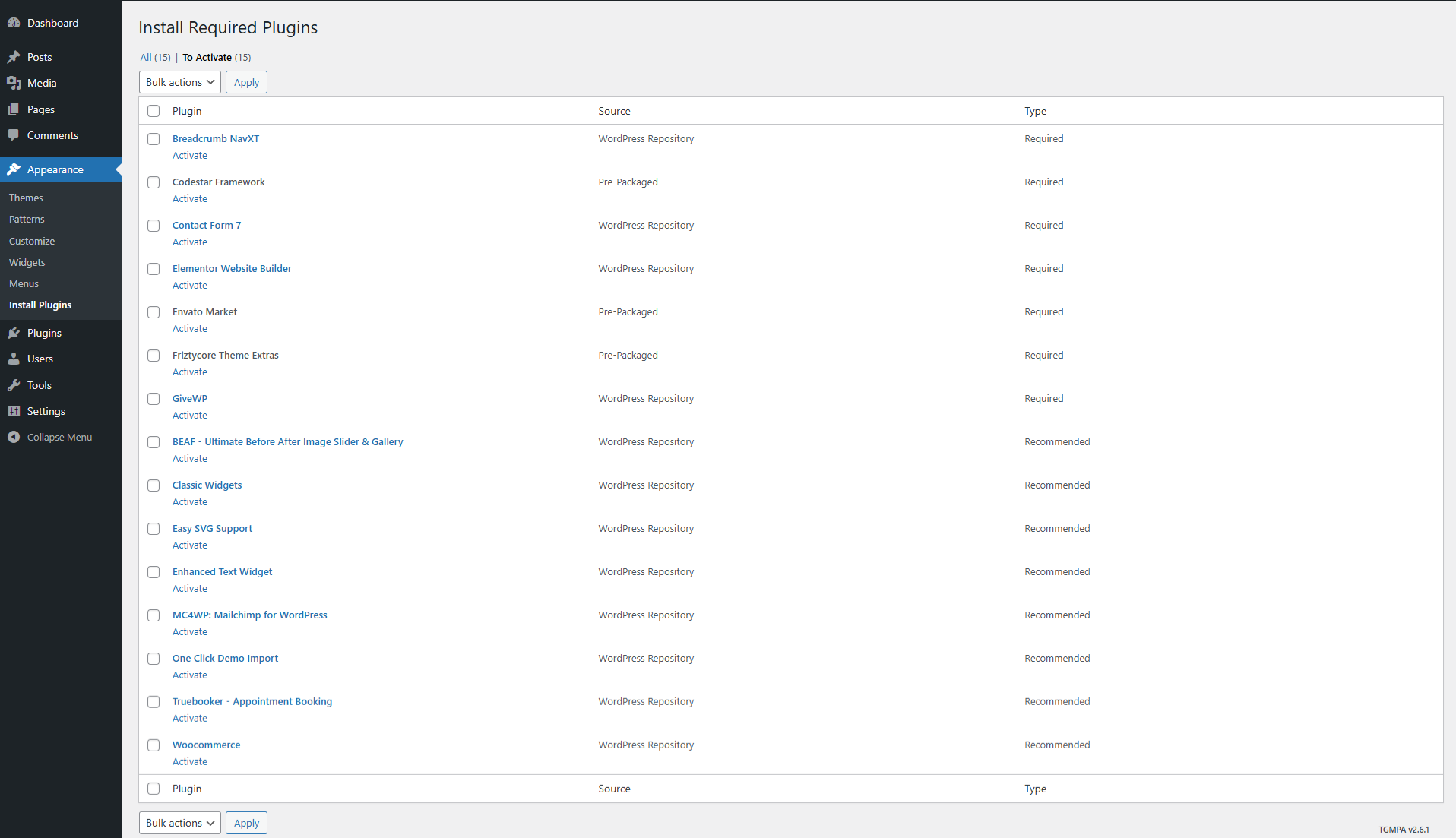Open the top Bulk actions dropdown

point(180,82)
